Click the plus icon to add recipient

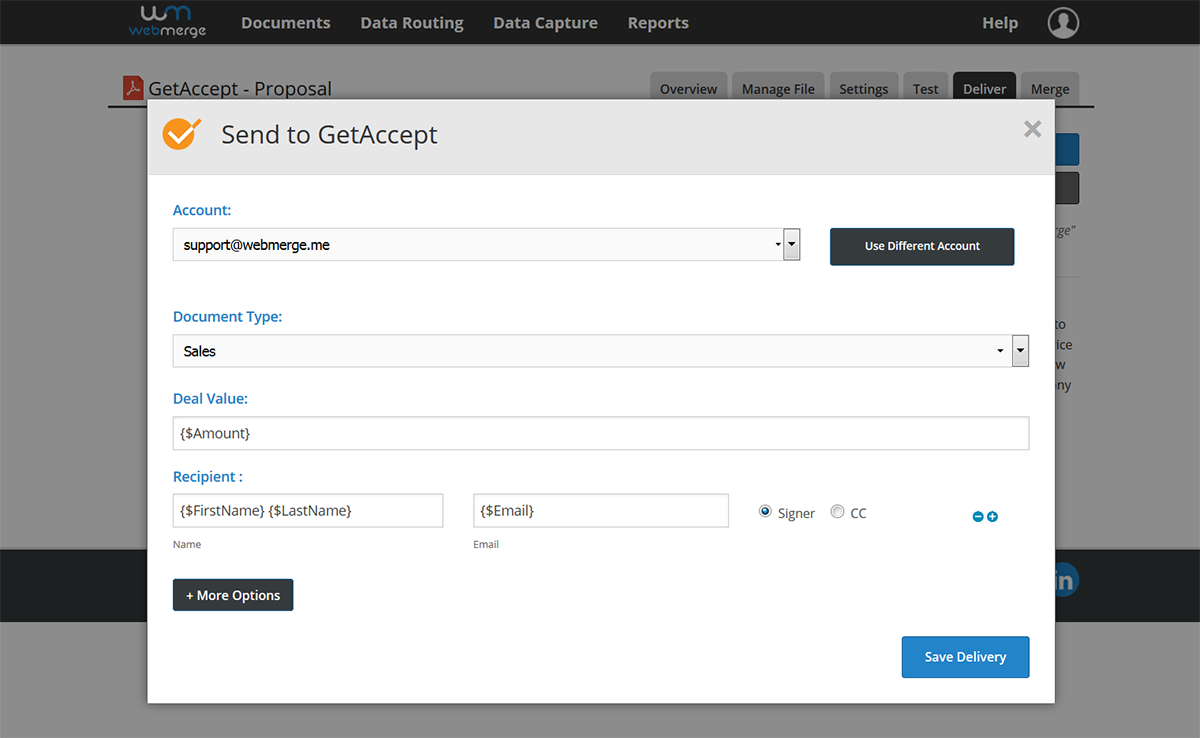pos(992,517)
